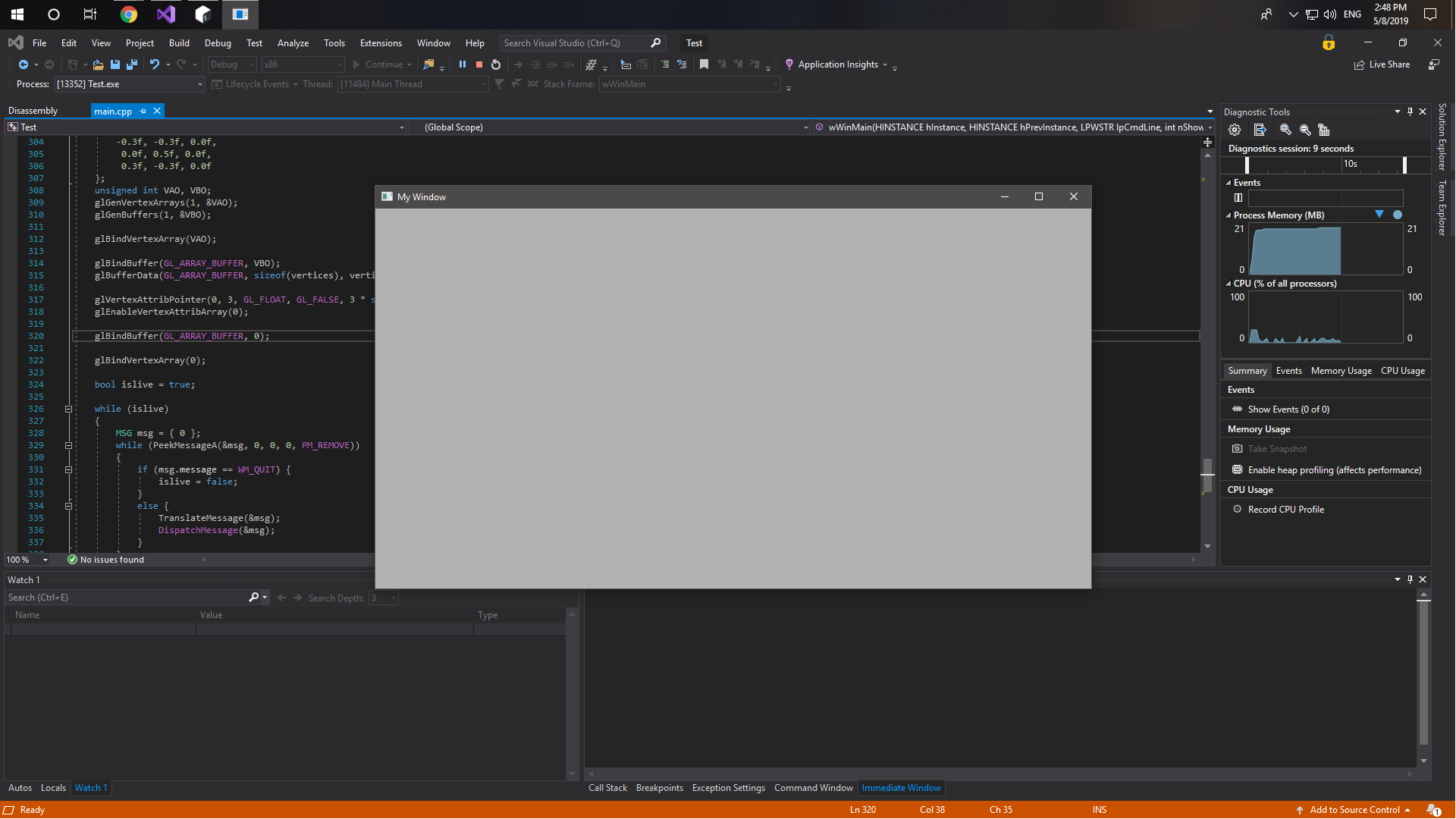Open Diagnostic Tools window options dropdown arrow
The width and height of the screenshot is (1456, 819).
coord(1397,111)
